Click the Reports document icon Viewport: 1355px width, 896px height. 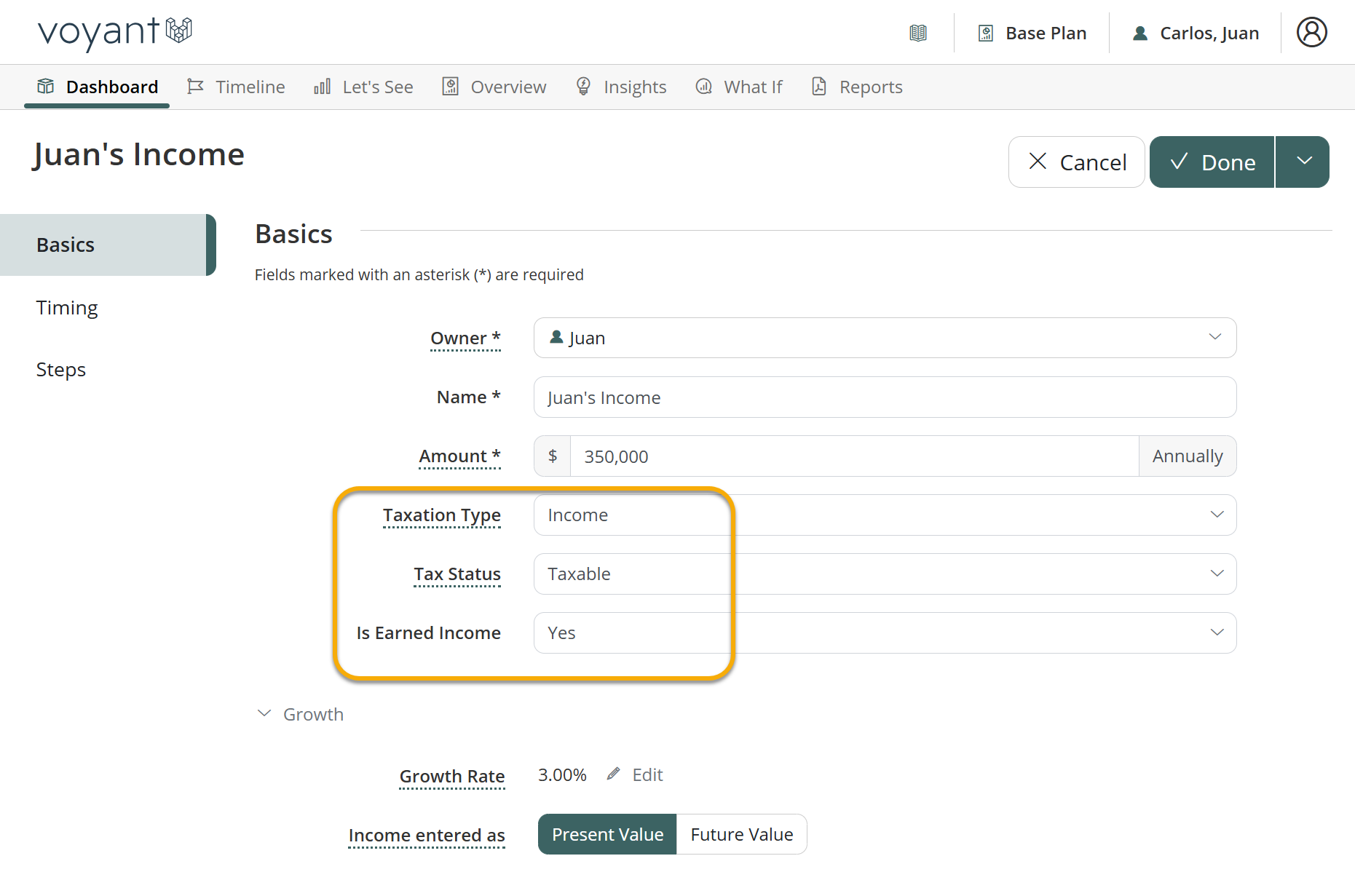pyautogui.click(x=819, y=87)
